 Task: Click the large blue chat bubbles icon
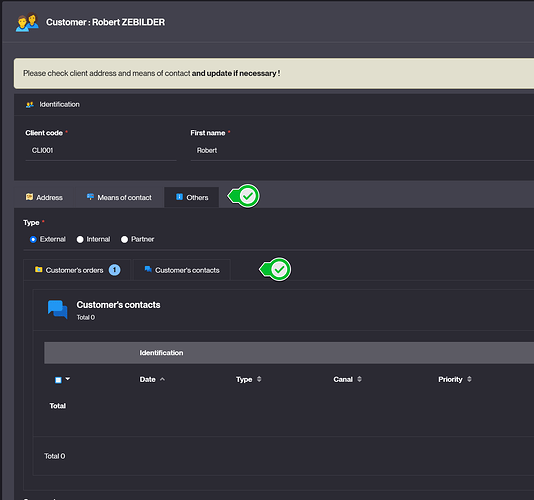click(x=58, y=309)
